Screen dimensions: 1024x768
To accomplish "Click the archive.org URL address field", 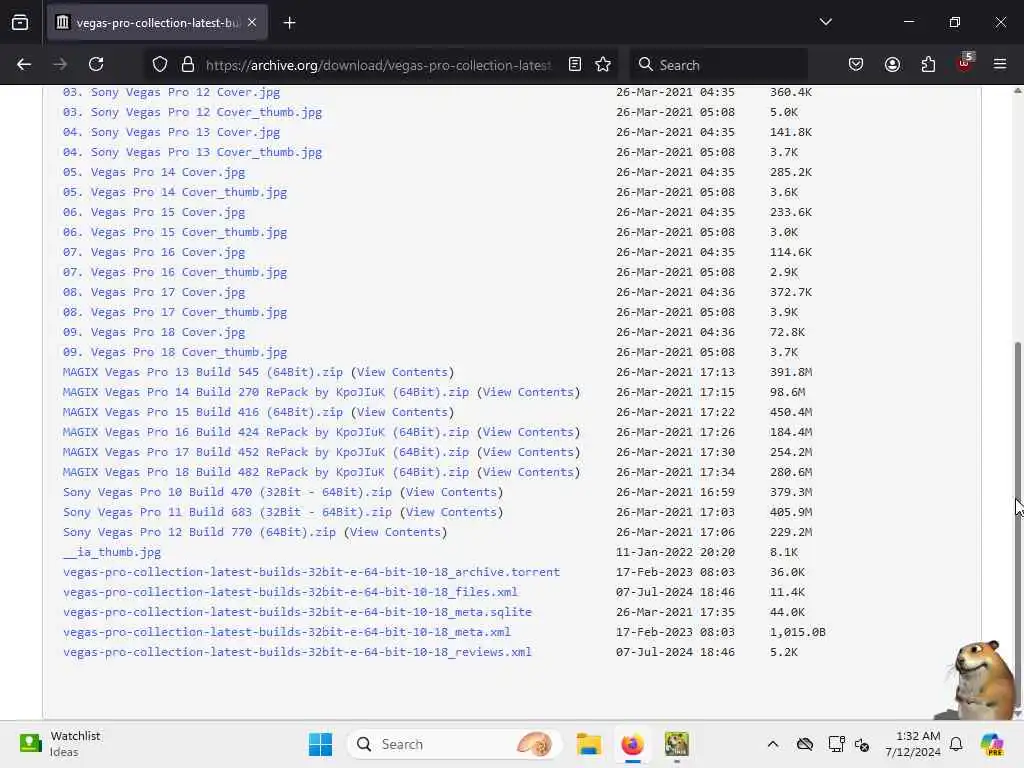I will (x=378, y=65).
